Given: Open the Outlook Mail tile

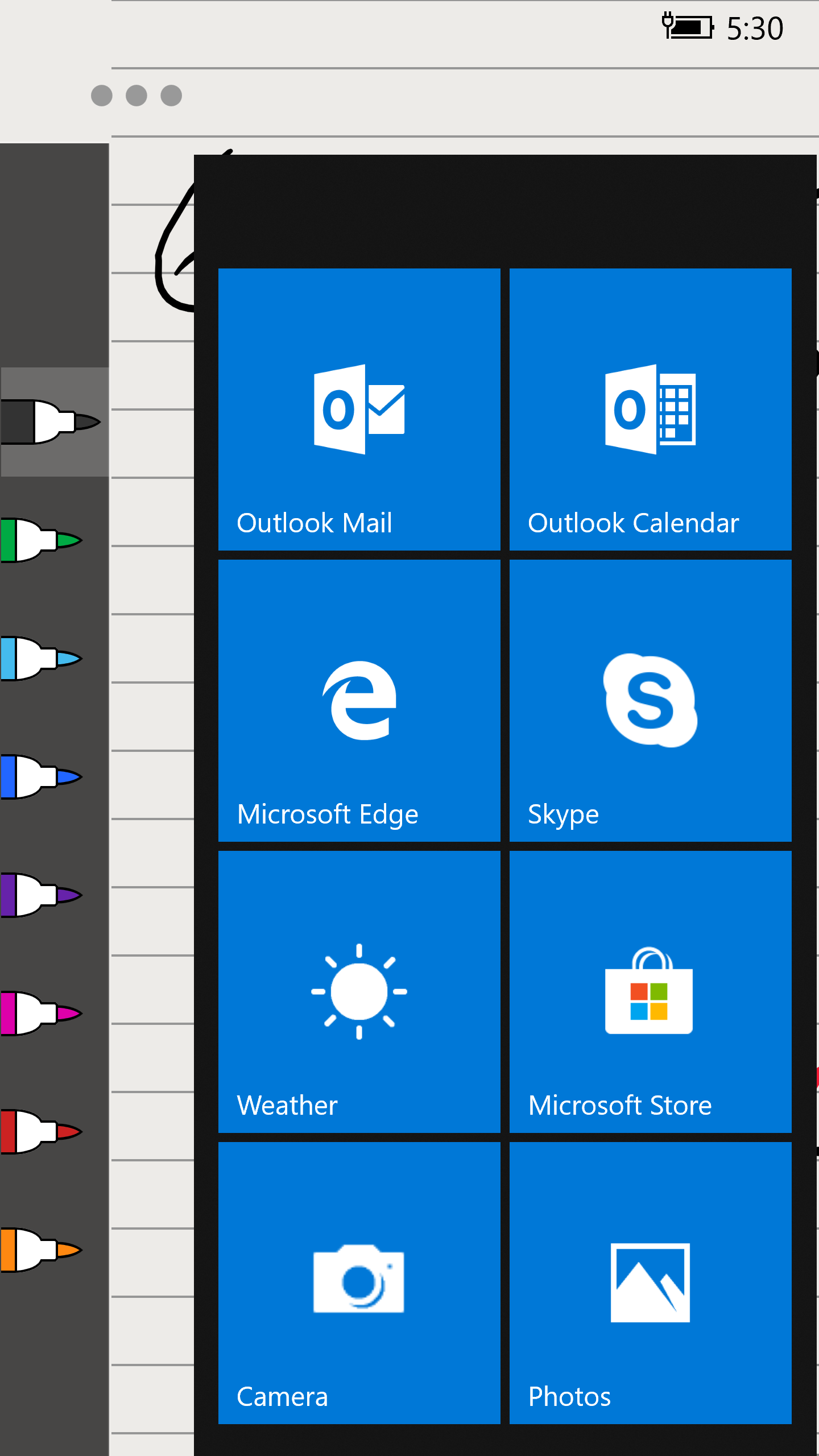Looking at the screenshot, I should tap(359, 409).
